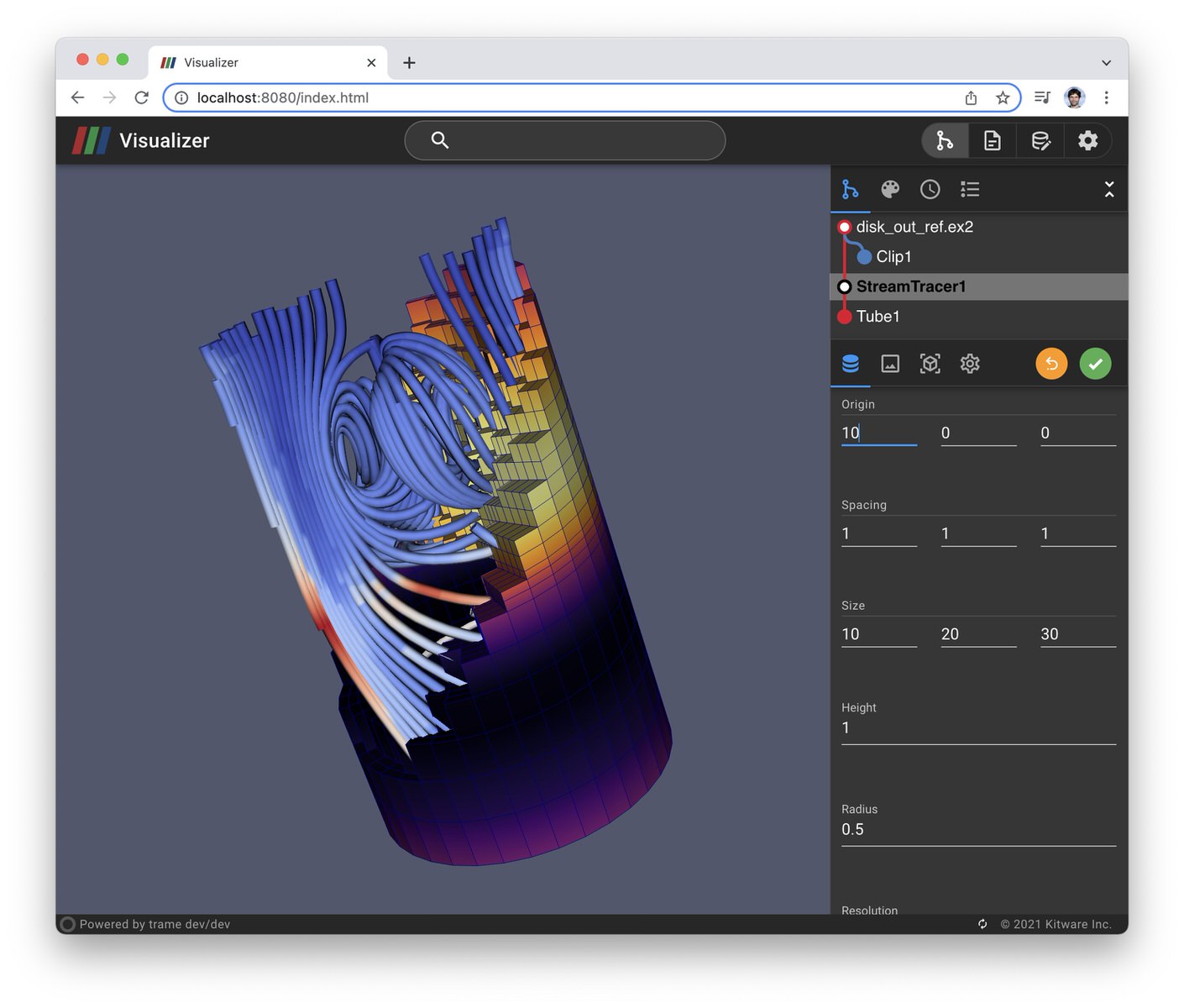Open the database edit icon in header
1184x1008 pixels.
[1040, 140]
